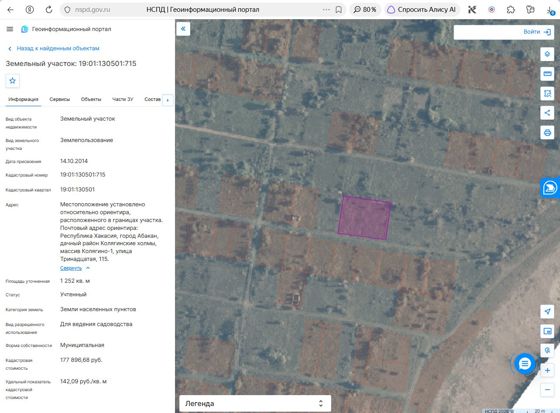Viewport: 560px width, 413px height.
Task: Bookmark this page with the bookmark icon
Action: point(339,10)
